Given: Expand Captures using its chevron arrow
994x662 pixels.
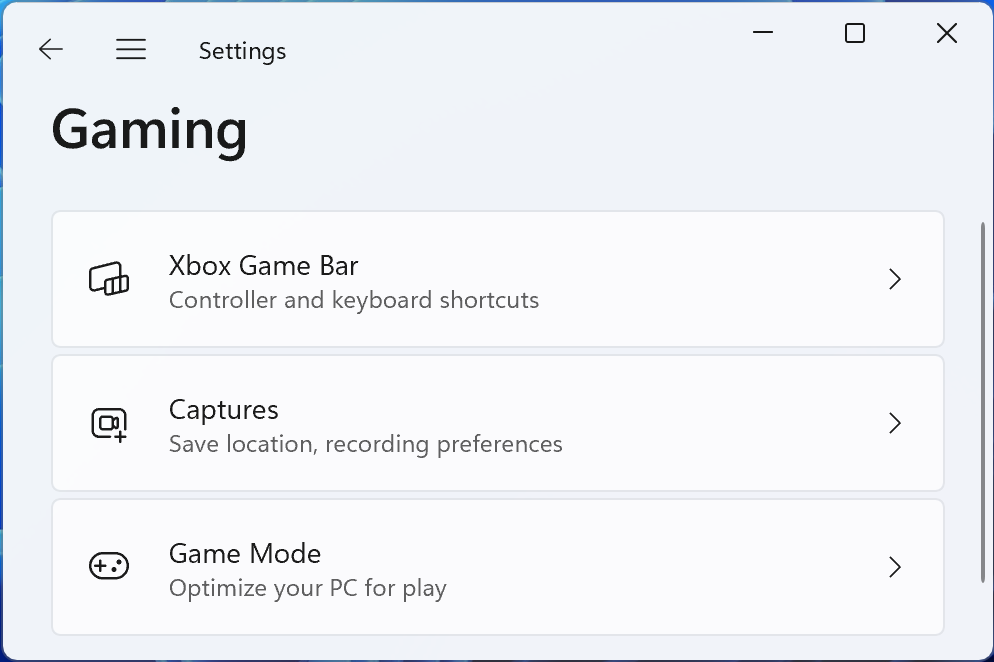Looking at the screenshot, I should pyautogui.click(x=895, y=424).
